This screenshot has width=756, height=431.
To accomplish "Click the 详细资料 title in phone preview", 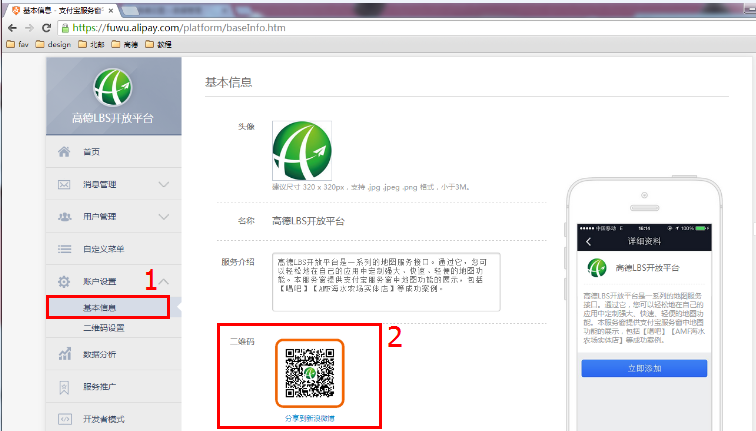I will pyautogui.click(x=644, y=242).
